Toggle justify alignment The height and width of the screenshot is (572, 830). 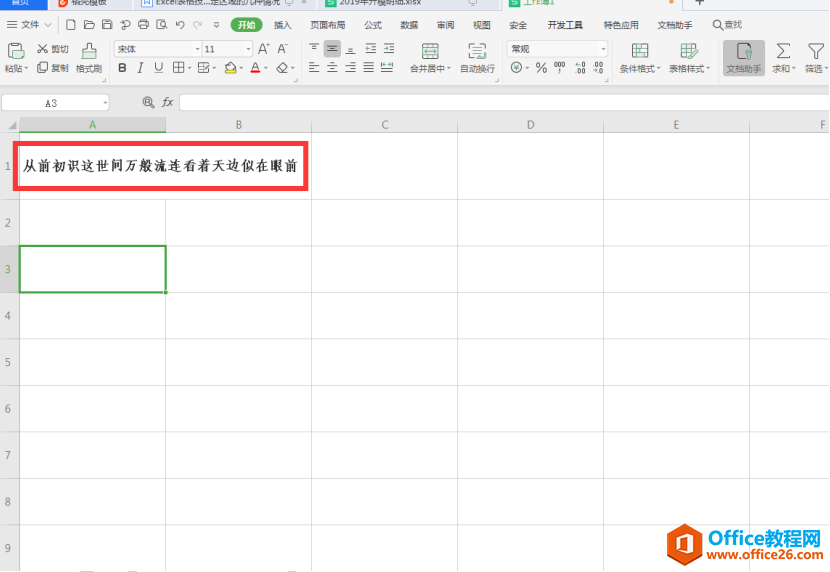click(x=368, y=67)
